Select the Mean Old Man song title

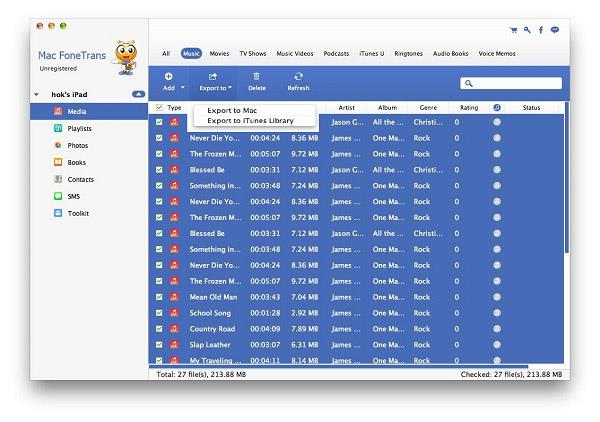213,297
